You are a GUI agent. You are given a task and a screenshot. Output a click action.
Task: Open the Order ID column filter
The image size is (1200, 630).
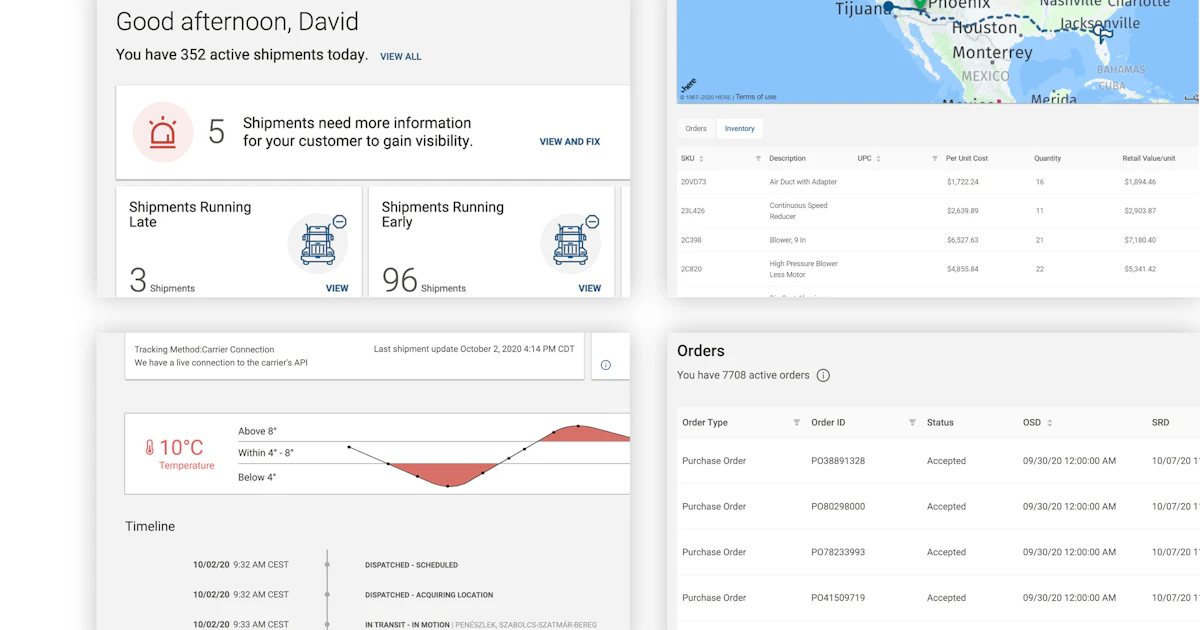[x=911, y=422]
